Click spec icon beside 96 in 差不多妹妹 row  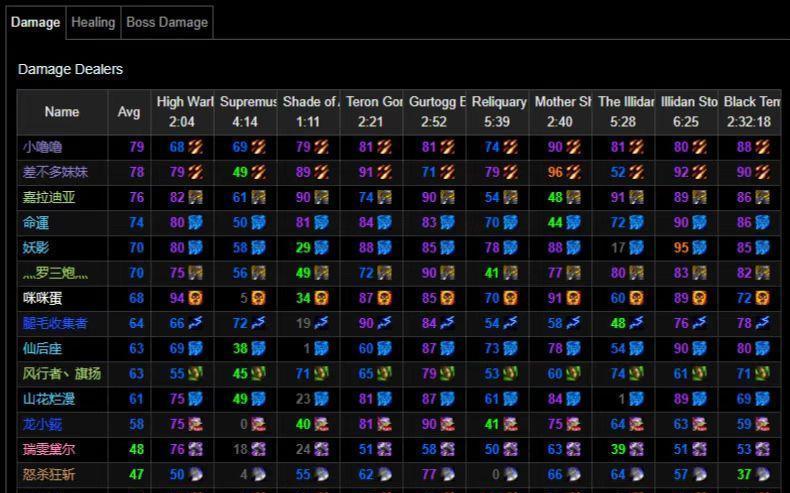(x=573, y=172)
